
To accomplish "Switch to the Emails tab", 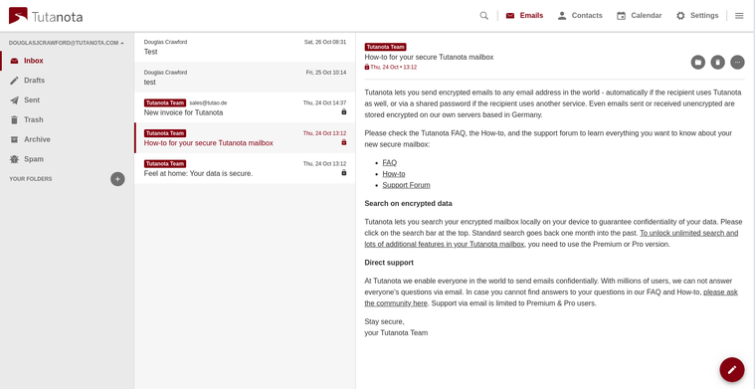I will coord(524,15).
